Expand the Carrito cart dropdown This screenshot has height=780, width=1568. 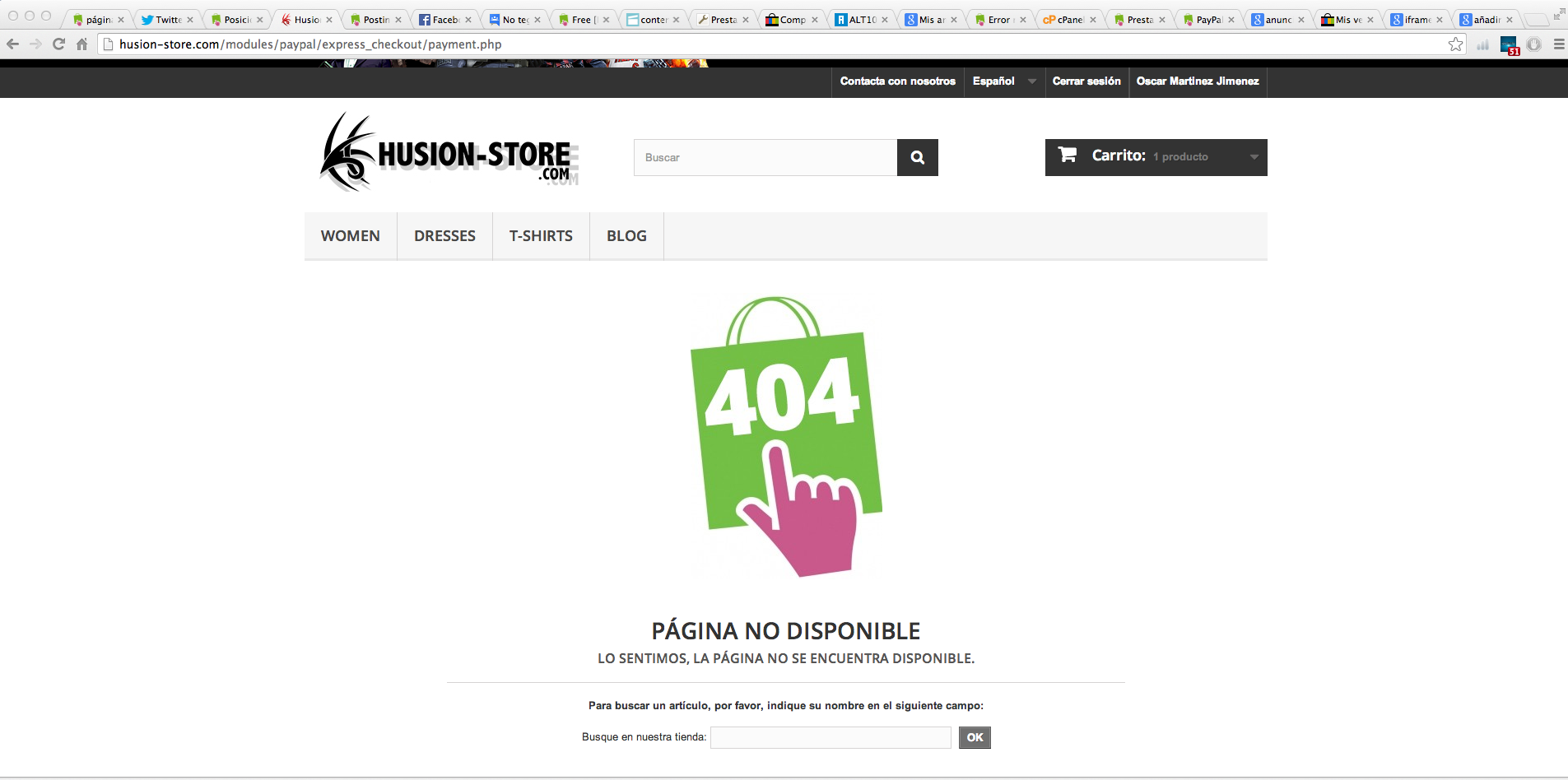(x=1254, y=157)
